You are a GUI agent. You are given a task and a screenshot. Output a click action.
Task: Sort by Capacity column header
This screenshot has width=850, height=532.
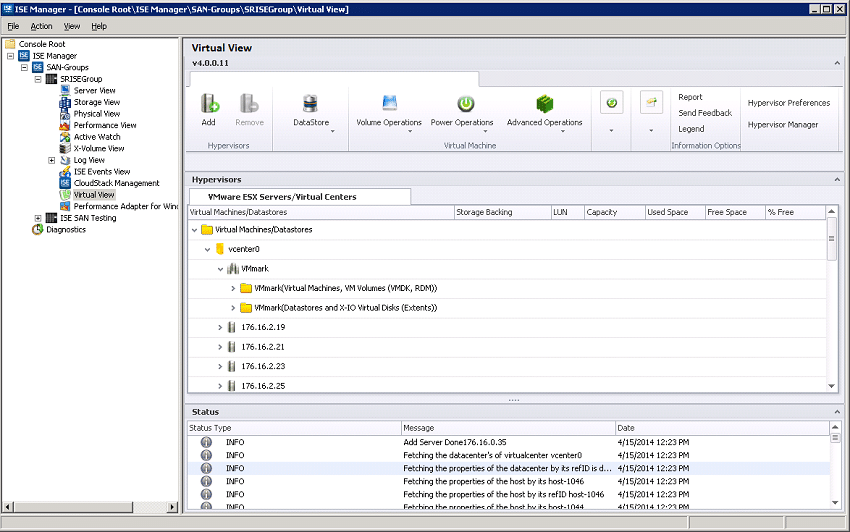coord(614,212)
